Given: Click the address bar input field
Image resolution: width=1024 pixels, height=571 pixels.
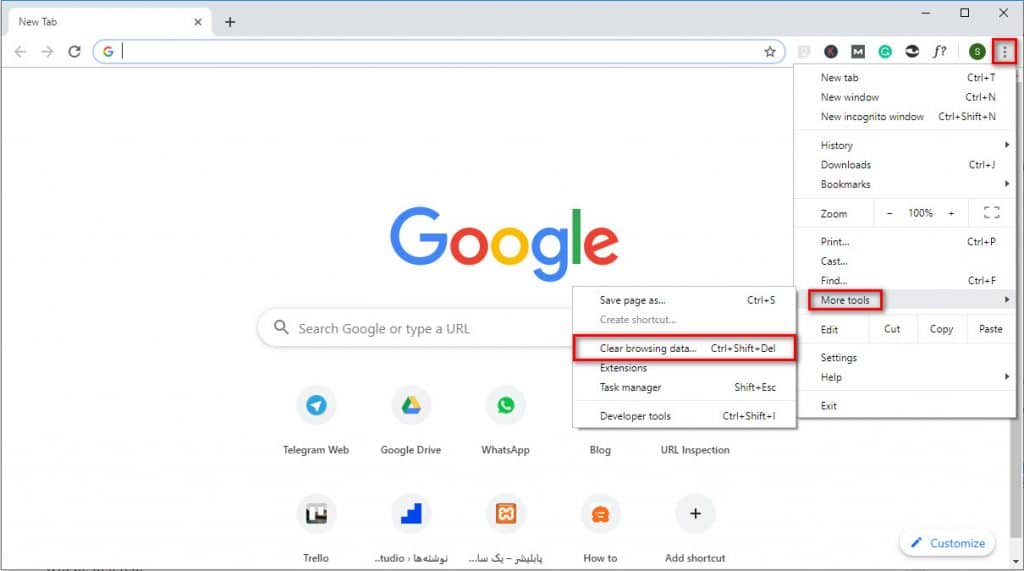Looking at the screenshot, I should click(441, 52).
